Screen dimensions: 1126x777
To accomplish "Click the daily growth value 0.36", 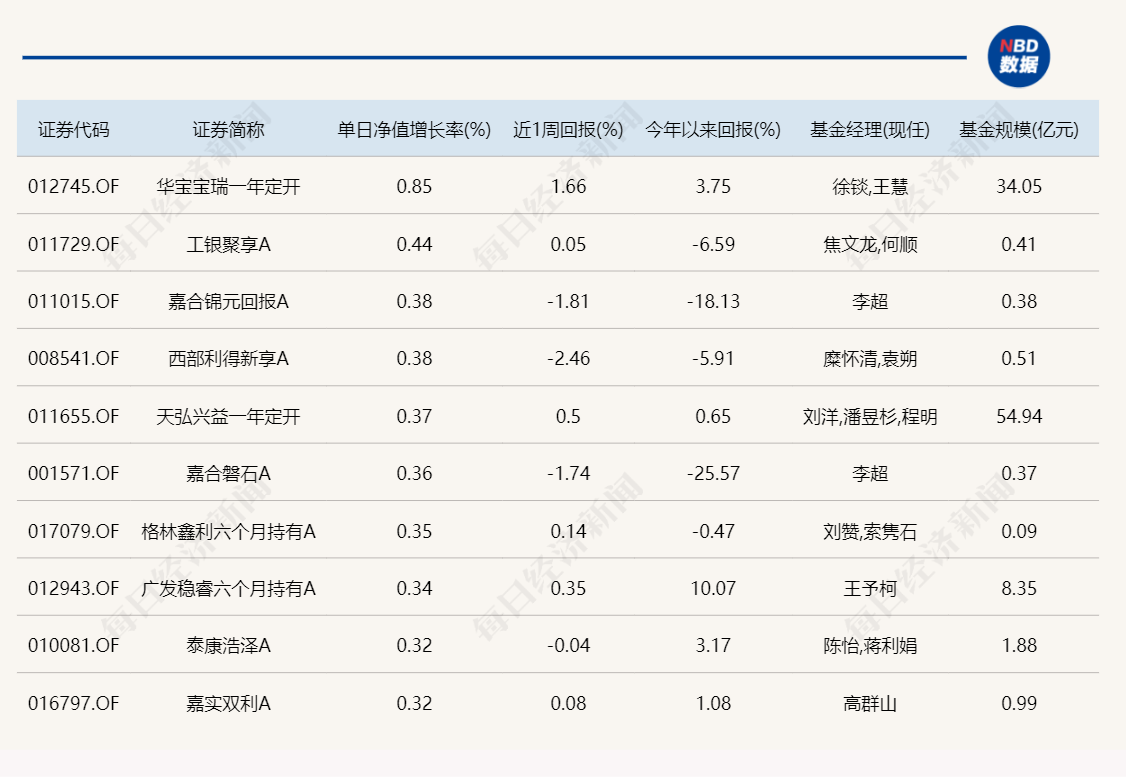I will 414,473.
